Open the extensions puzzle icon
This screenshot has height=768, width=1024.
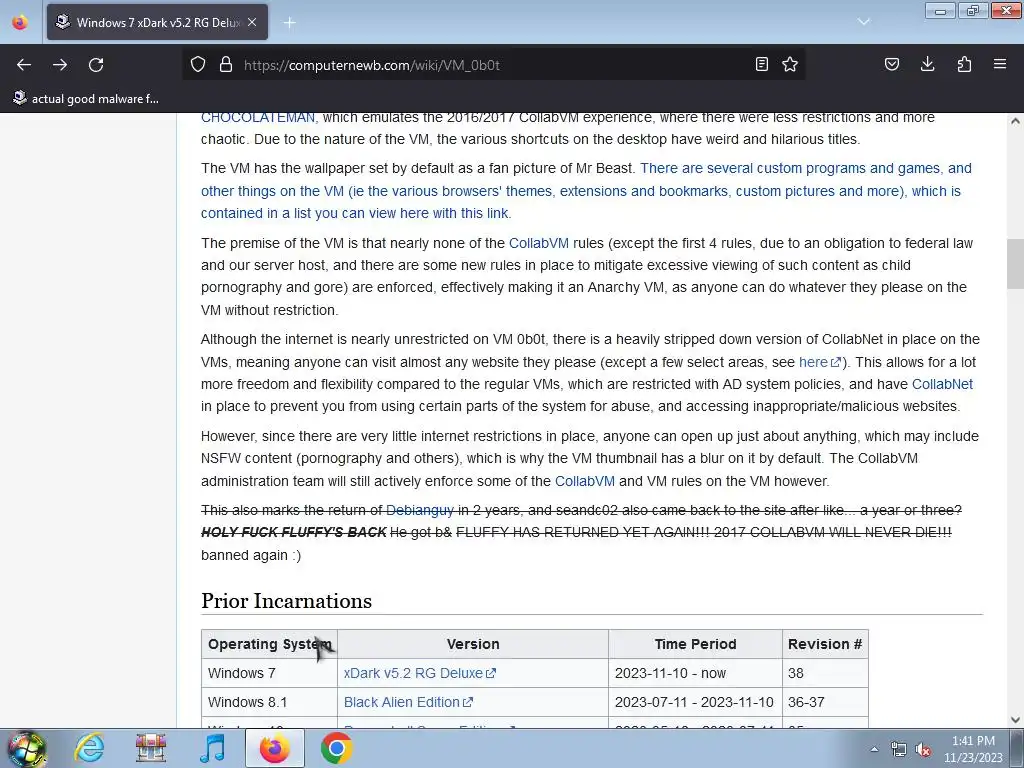coord(964,64)
